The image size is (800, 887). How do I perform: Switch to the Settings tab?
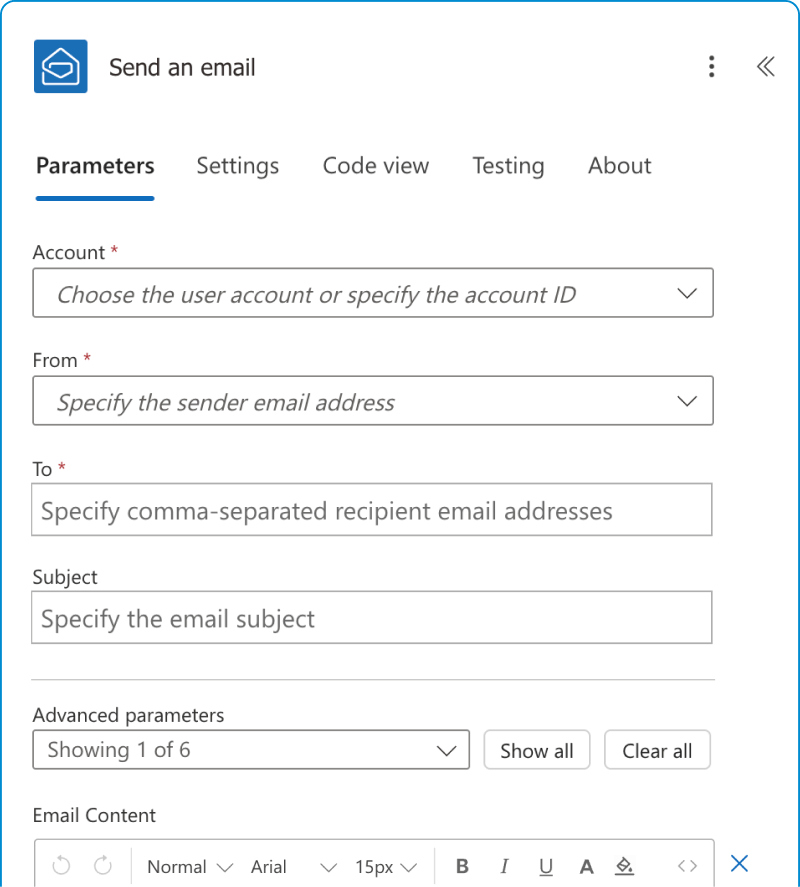coord(237,166)
